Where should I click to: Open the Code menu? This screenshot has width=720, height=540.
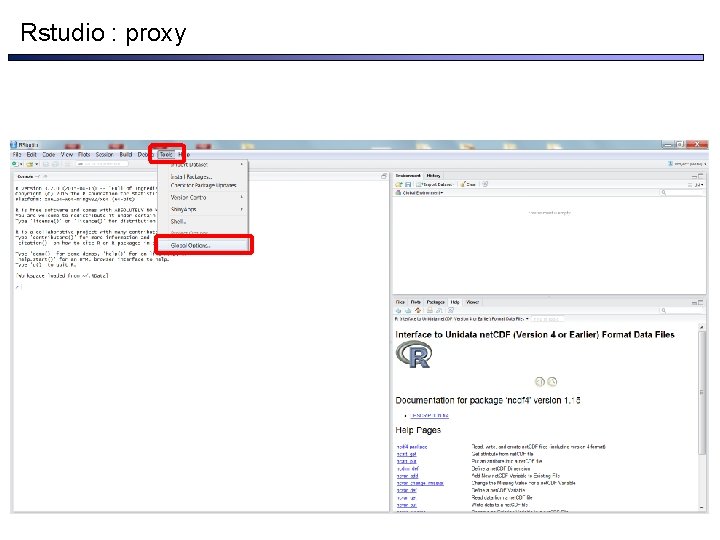[x=49, y=155]
